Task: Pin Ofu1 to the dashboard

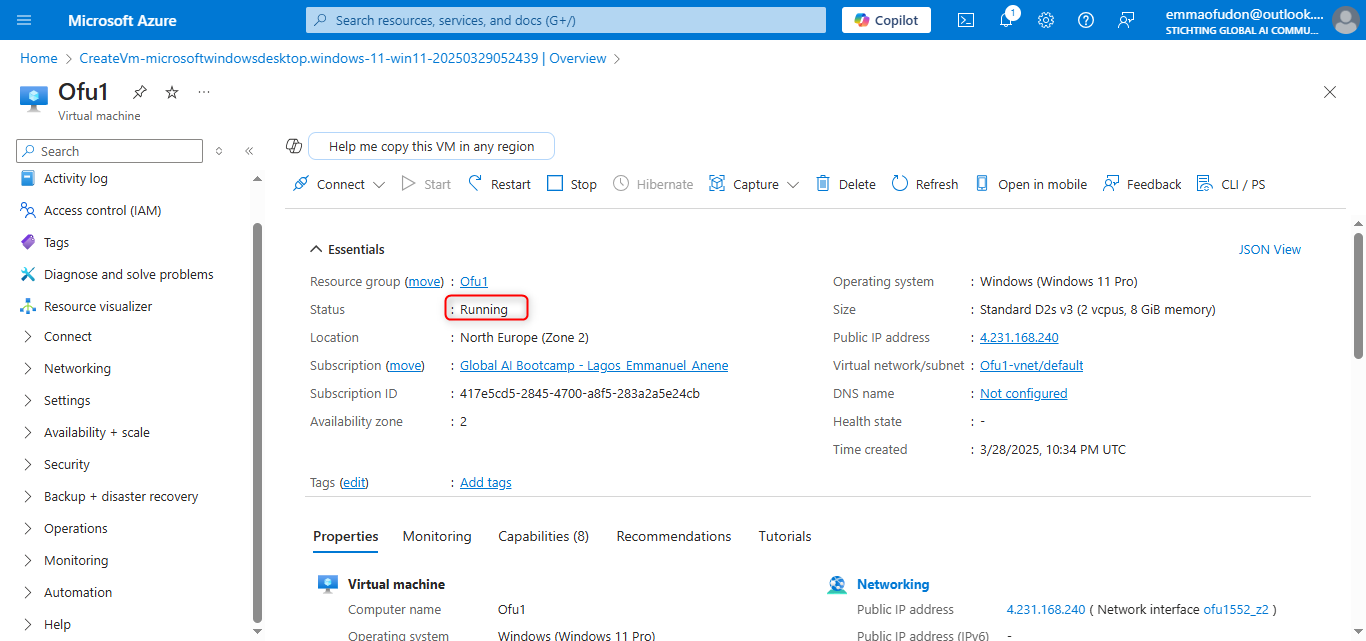Action: [x=140, y=92]
